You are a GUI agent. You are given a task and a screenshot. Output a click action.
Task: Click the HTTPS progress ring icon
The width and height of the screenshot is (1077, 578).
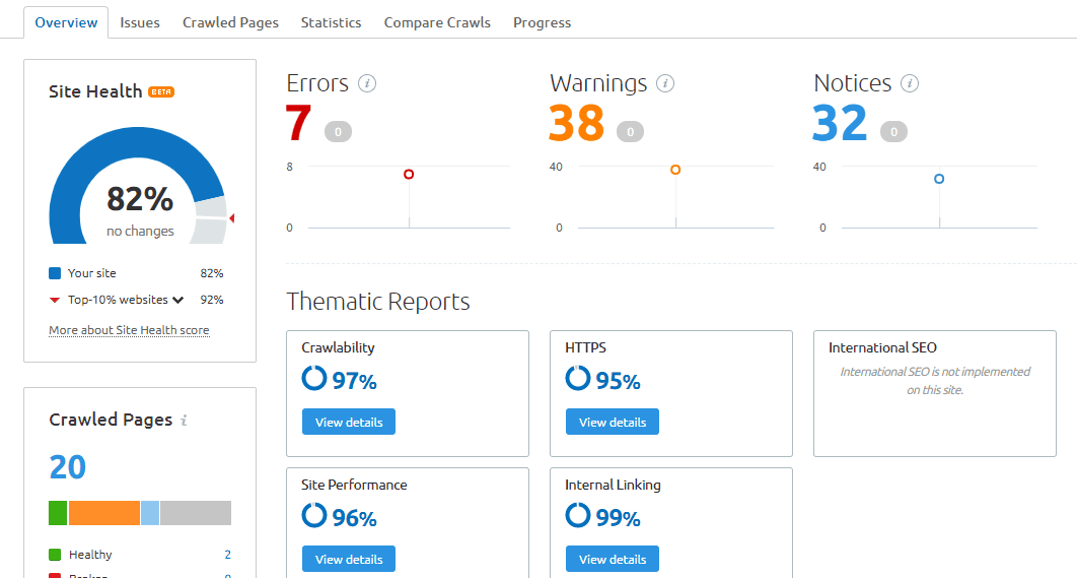pos(578,378)
